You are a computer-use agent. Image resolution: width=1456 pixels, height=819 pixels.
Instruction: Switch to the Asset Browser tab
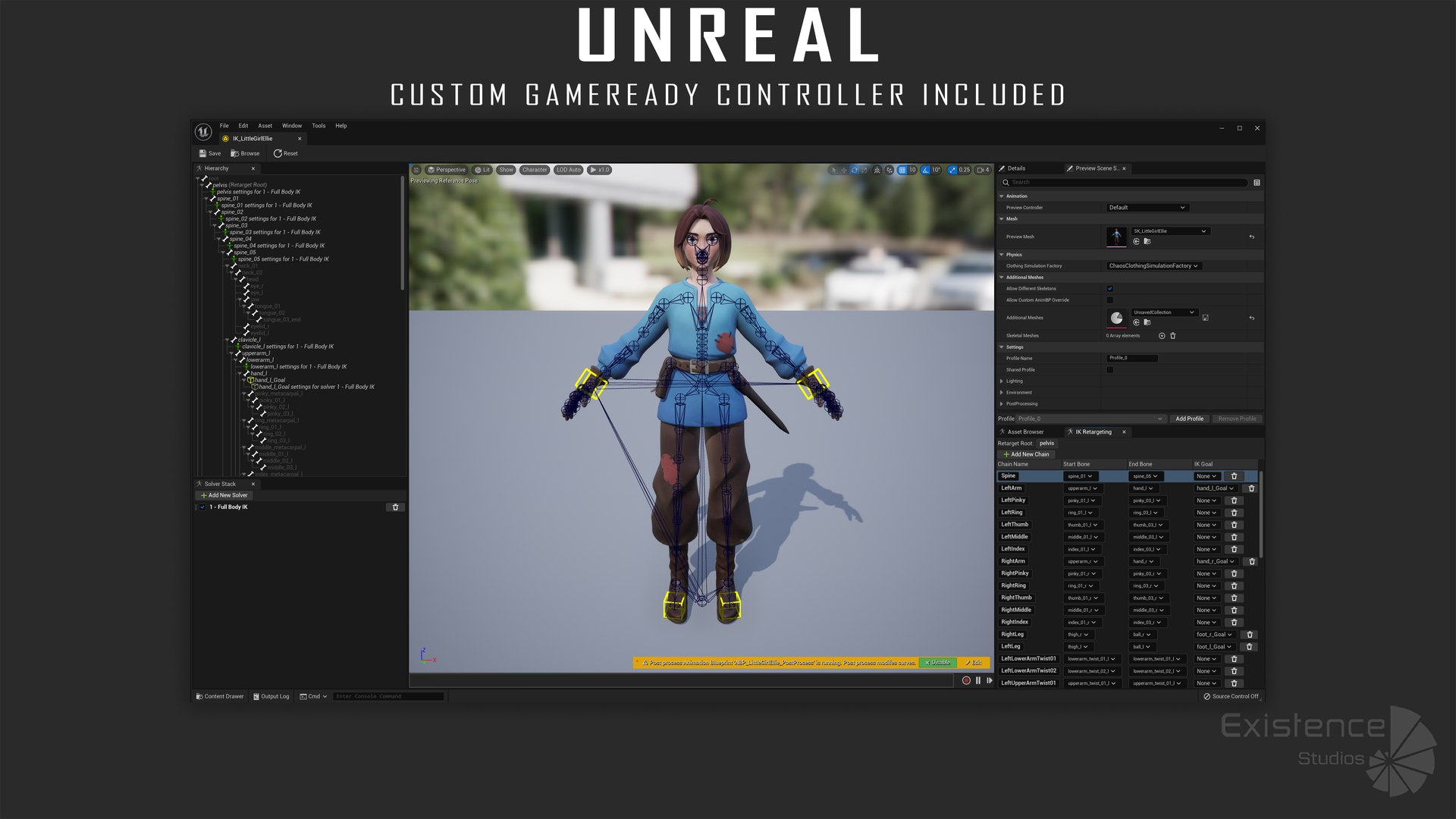pyautogui.click(x=1021, y=431)
